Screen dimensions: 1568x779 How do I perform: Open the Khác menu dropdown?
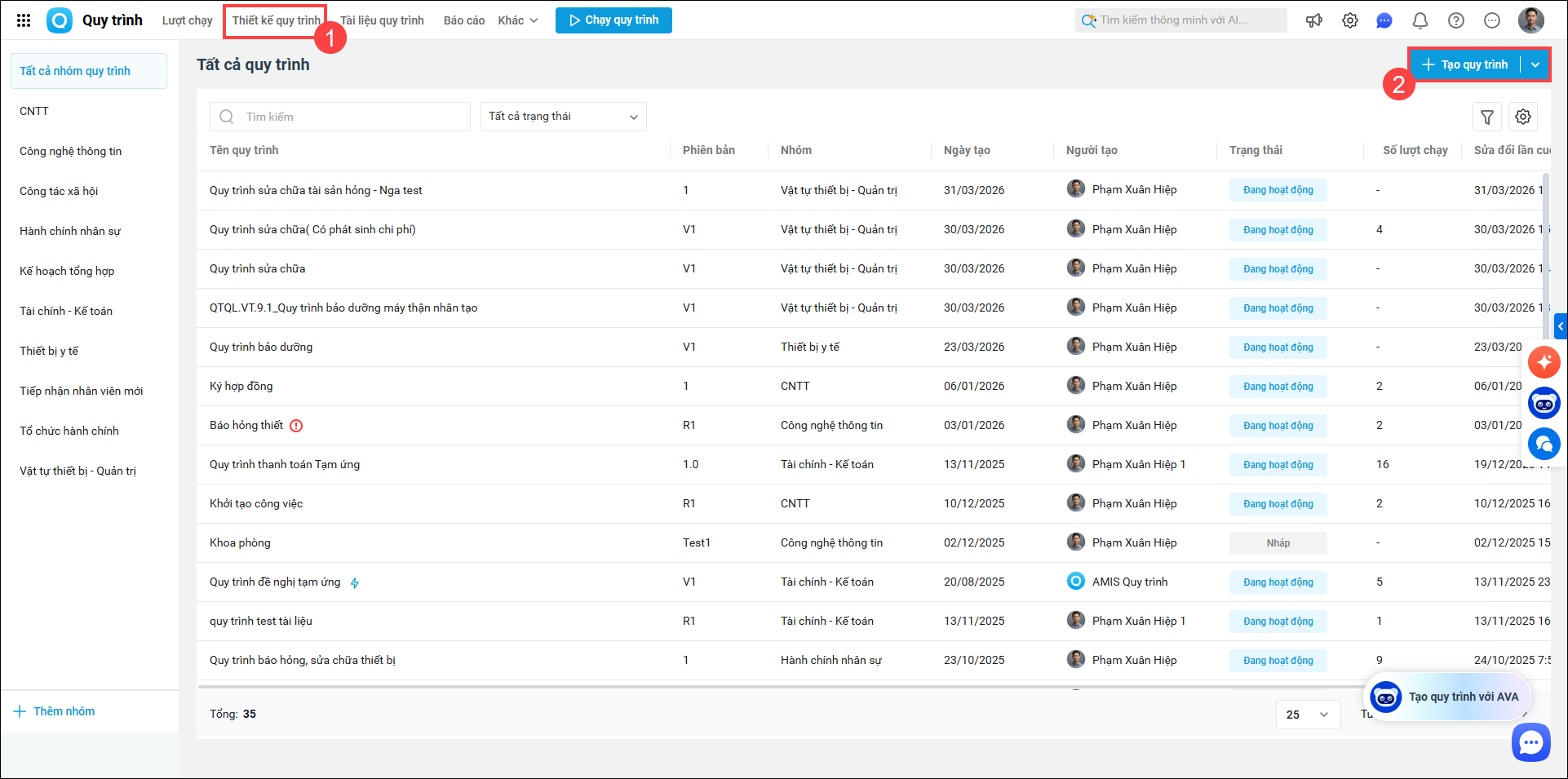[518, 20]
